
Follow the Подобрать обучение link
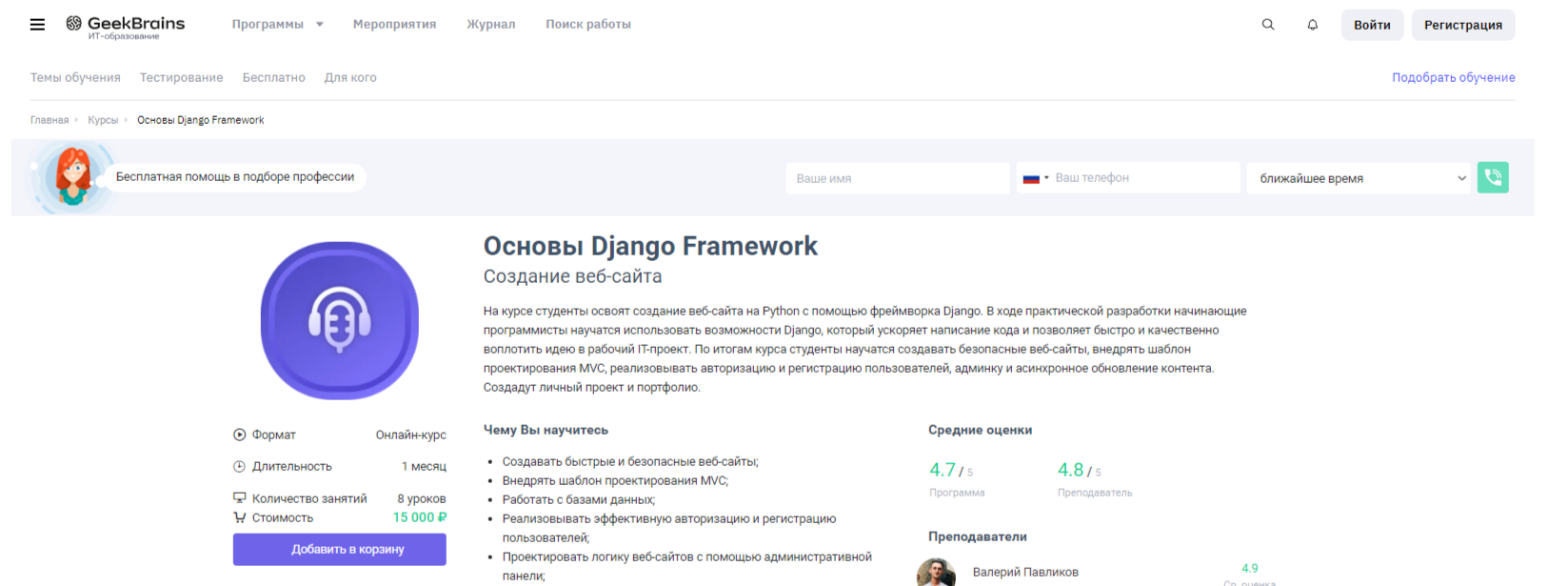coord(1454,78)
